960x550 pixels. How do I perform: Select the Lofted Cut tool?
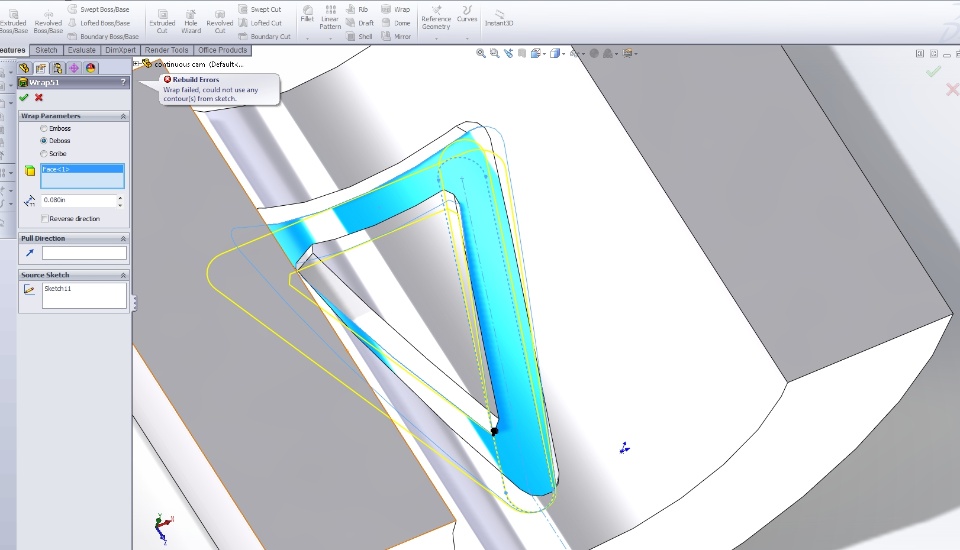point(260,23)
